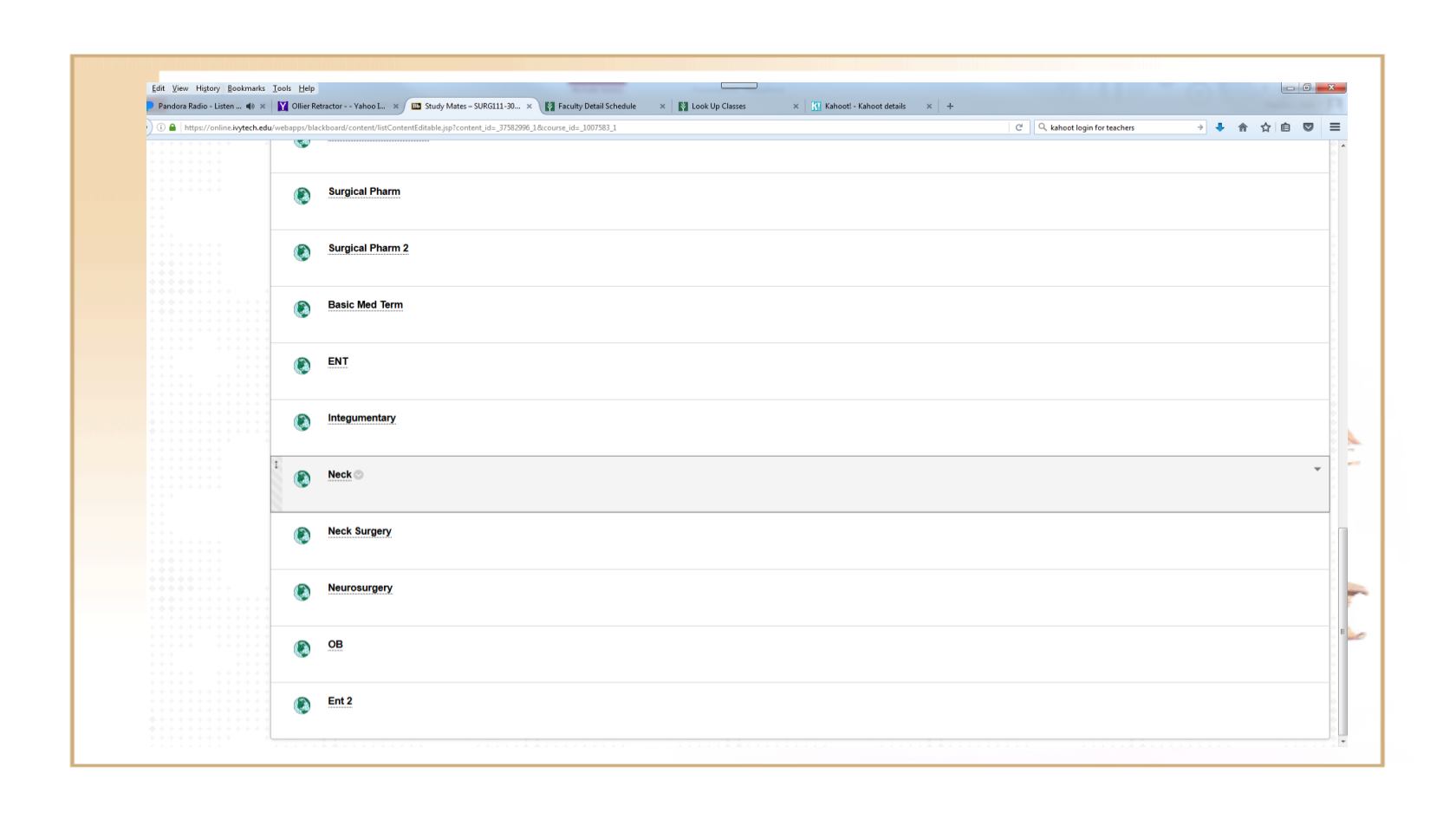Mute the Pandora Radio tab audio

[x=250, y=107]
